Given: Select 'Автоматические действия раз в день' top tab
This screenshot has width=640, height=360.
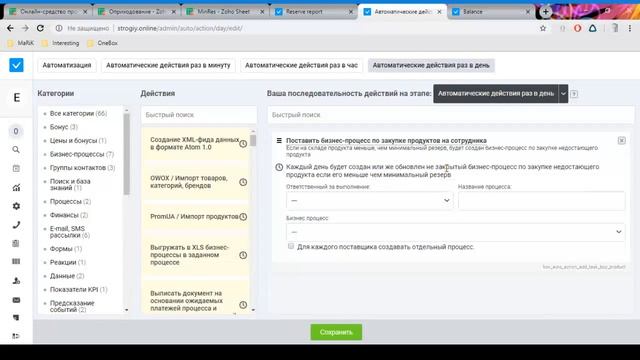Looking at the screenshot, I should (431, 65).
